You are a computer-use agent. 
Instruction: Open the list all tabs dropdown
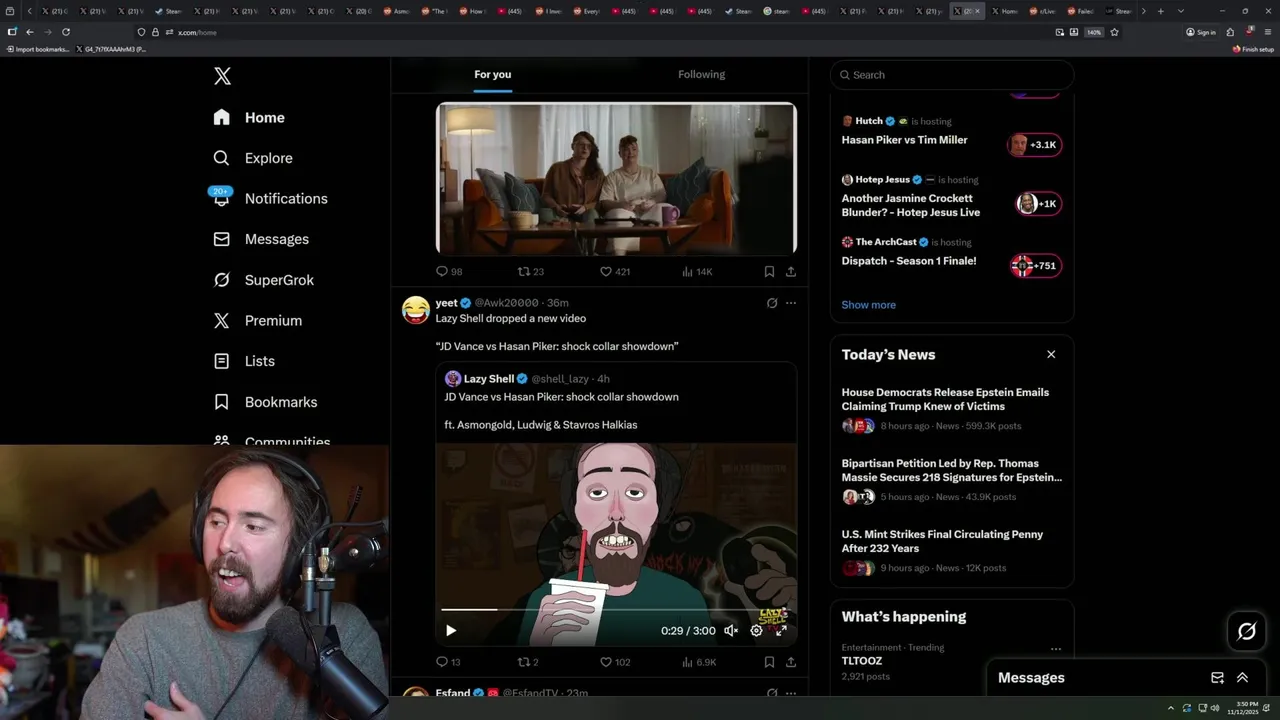tap(1181, 11)
